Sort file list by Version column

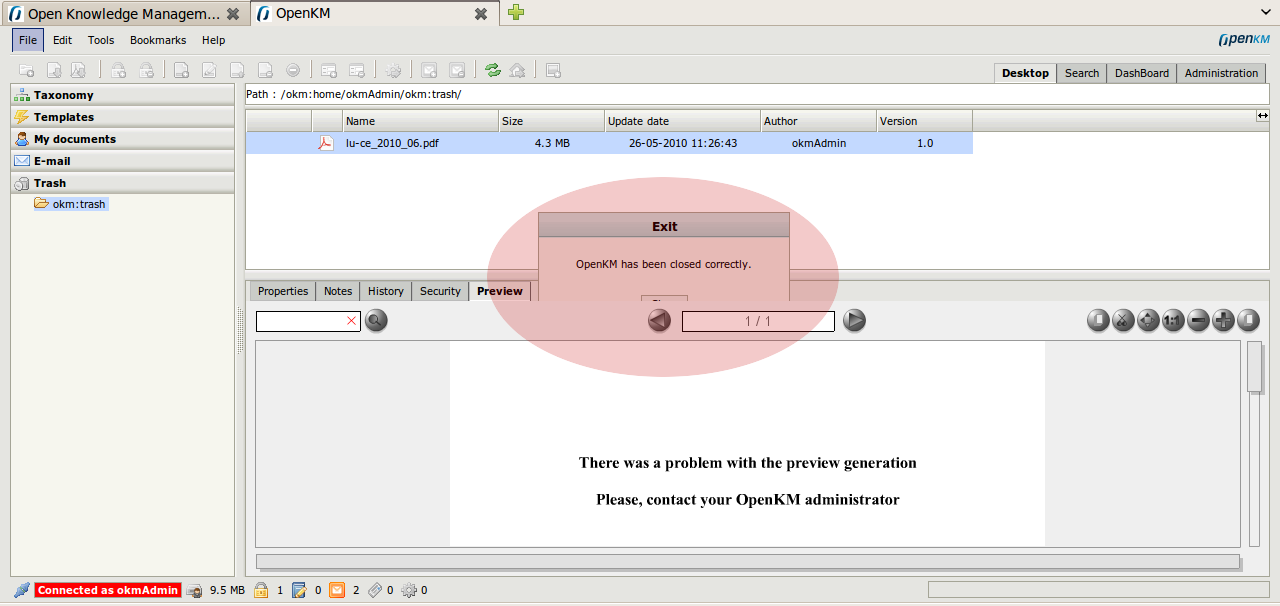tap(925, 121)
